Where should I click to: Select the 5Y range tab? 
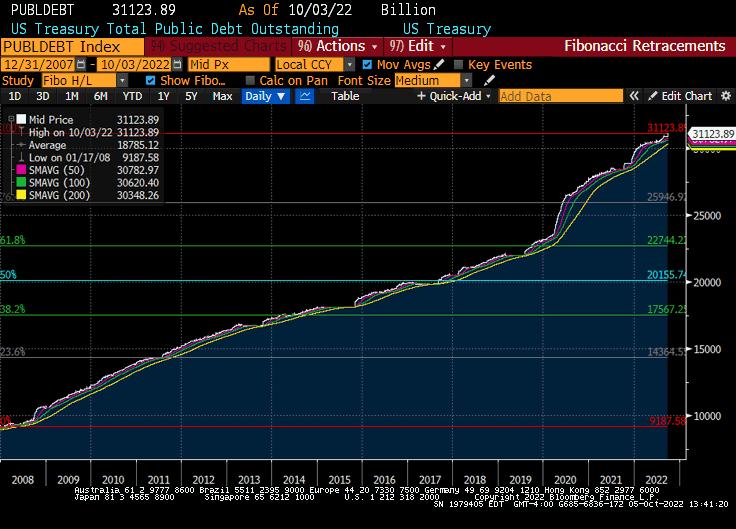point(191,96)
